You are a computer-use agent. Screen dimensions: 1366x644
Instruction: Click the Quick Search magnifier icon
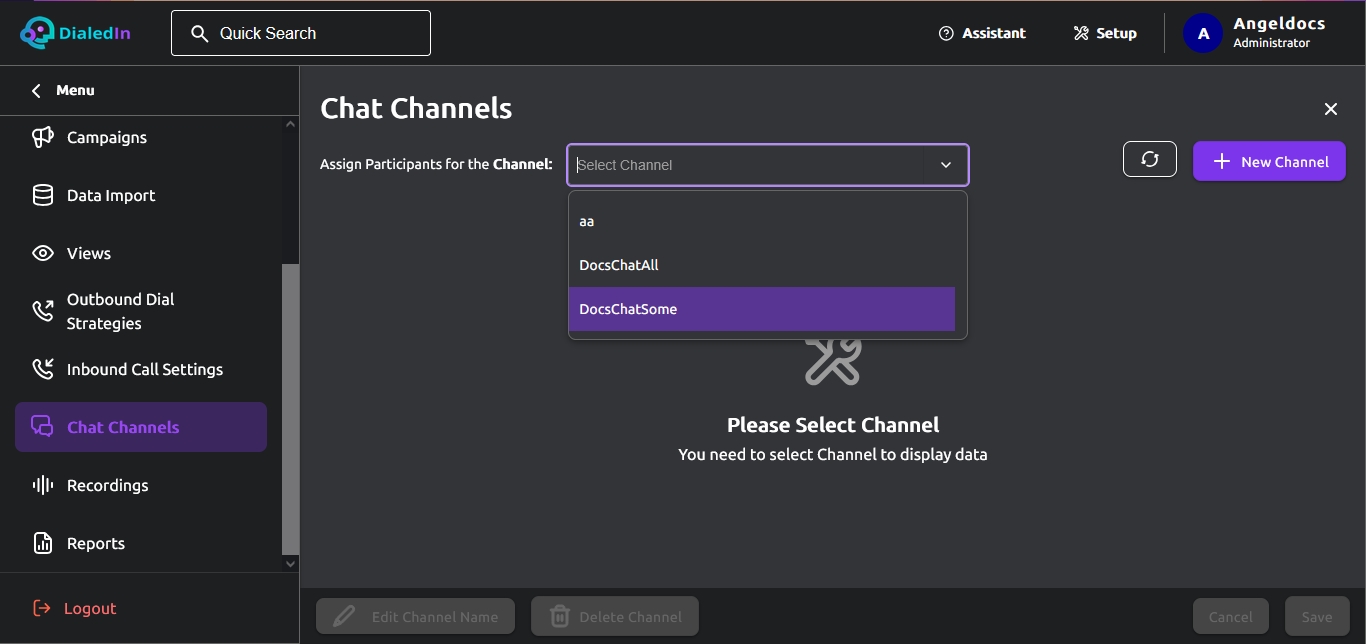point(200,33)
